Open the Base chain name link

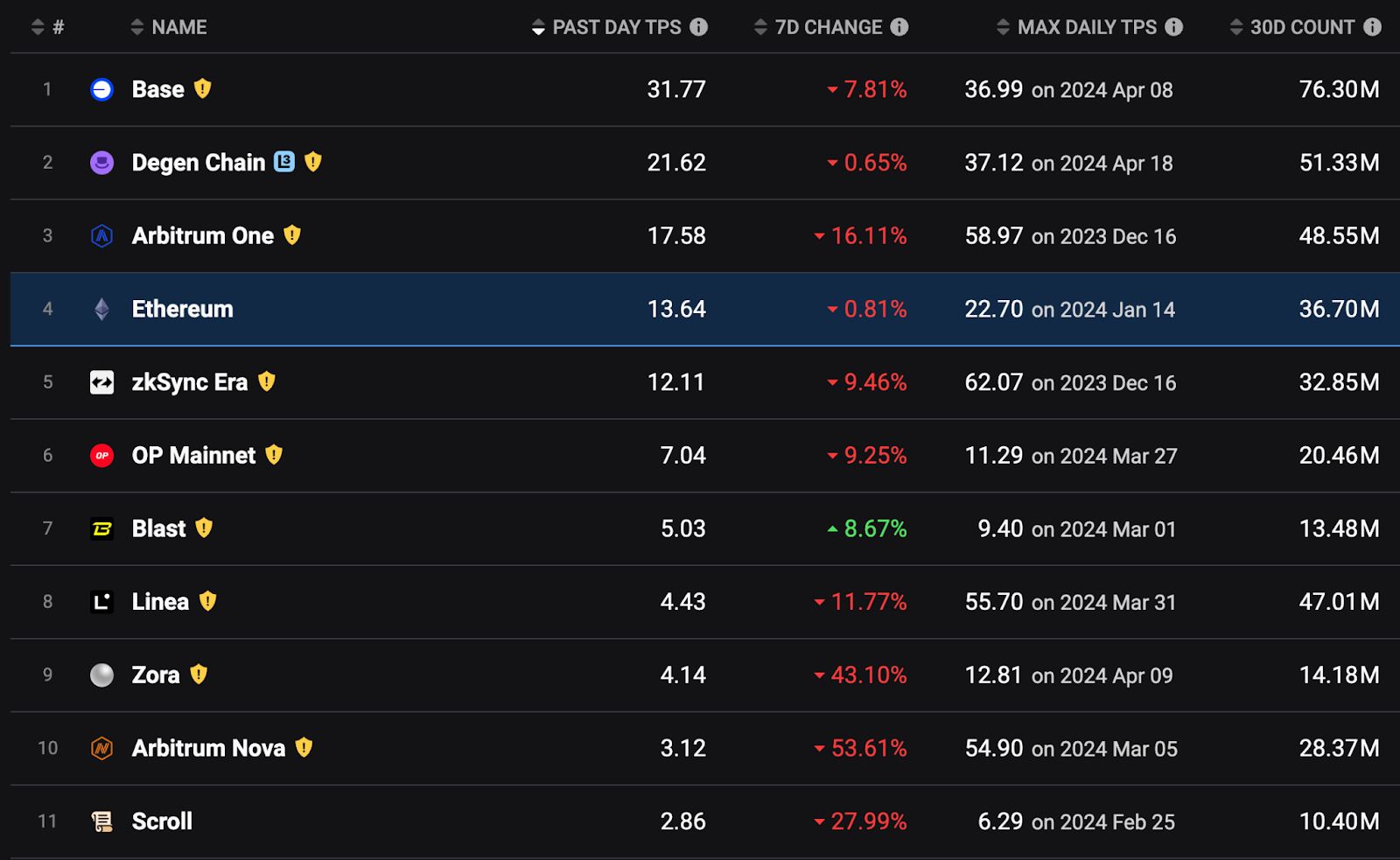[158, 89]
